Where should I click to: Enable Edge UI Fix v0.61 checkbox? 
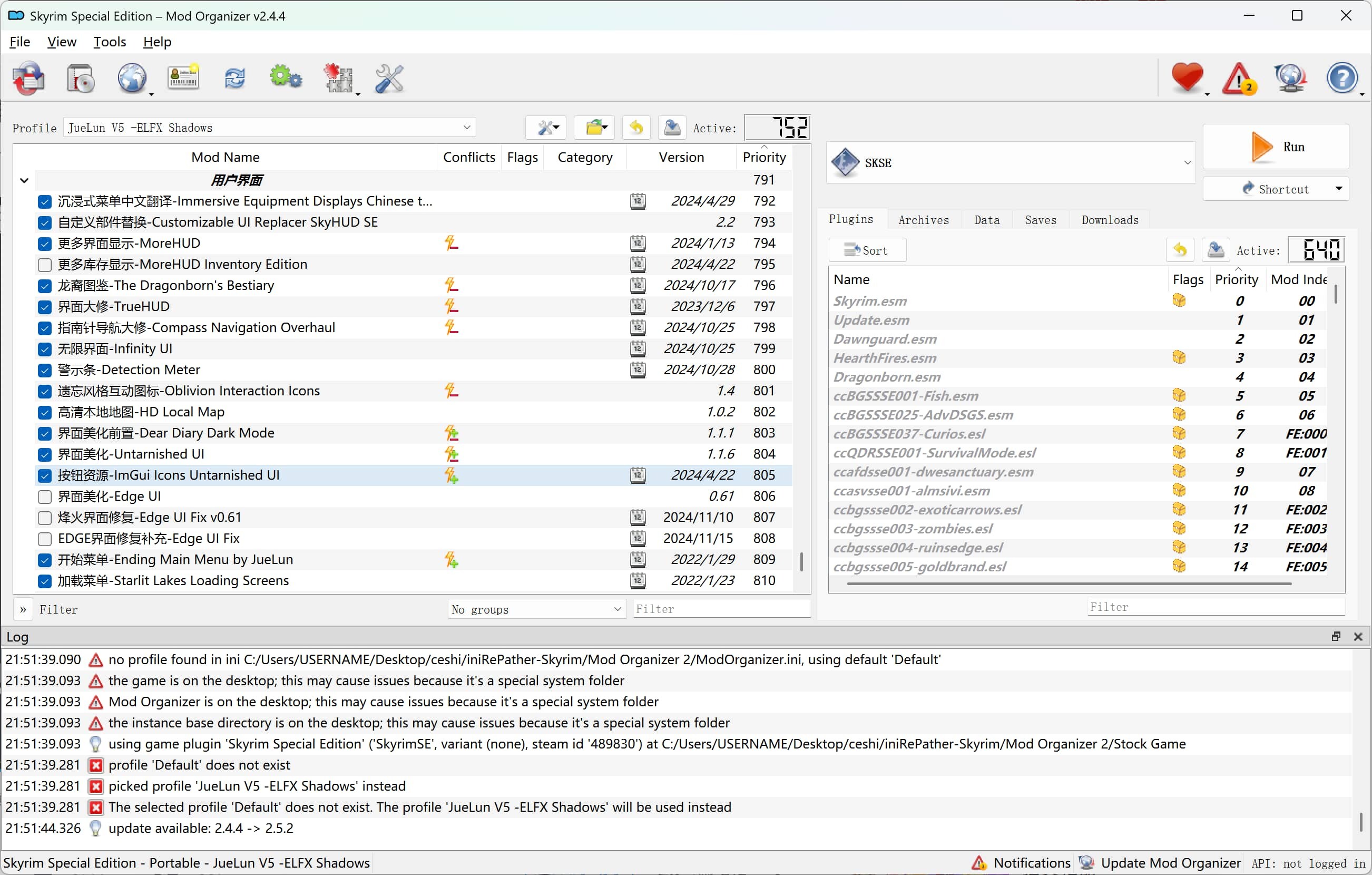tap(44, 518)
